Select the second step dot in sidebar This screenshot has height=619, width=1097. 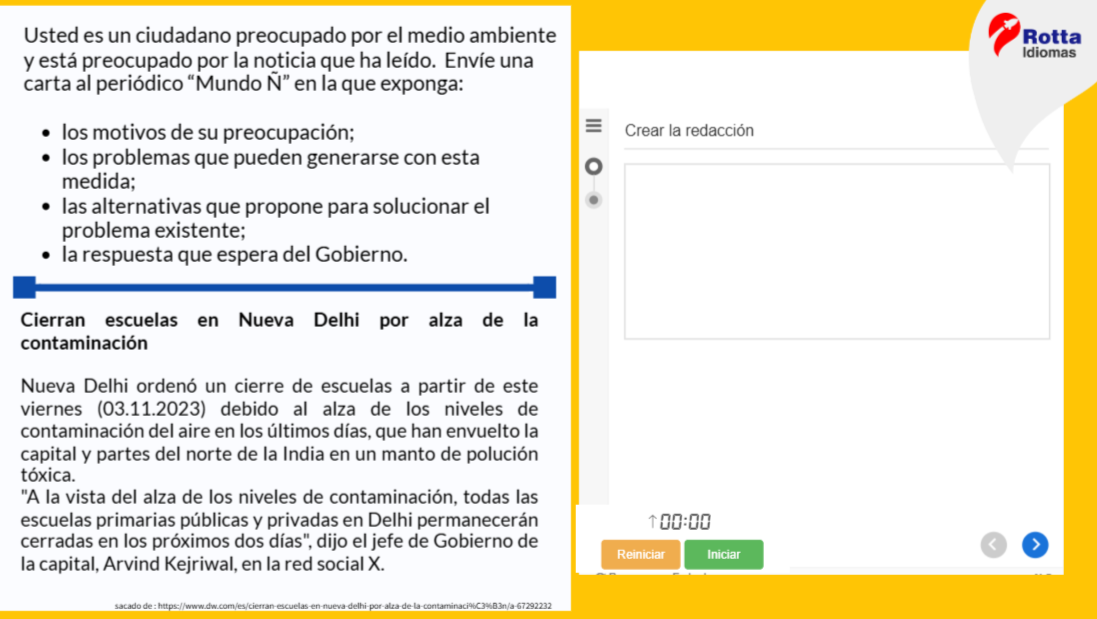click(x=594, y=200)
